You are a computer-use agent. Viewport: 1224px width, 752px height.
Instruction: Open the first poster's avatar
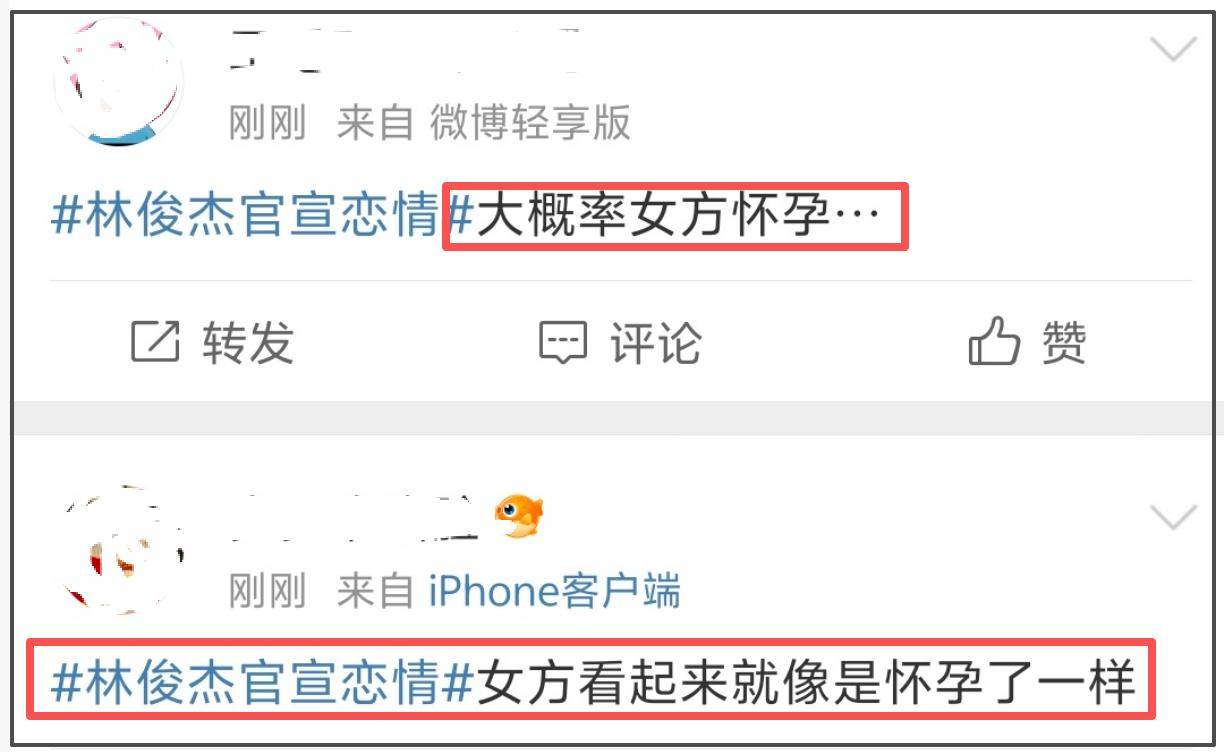tap(118, 82)
